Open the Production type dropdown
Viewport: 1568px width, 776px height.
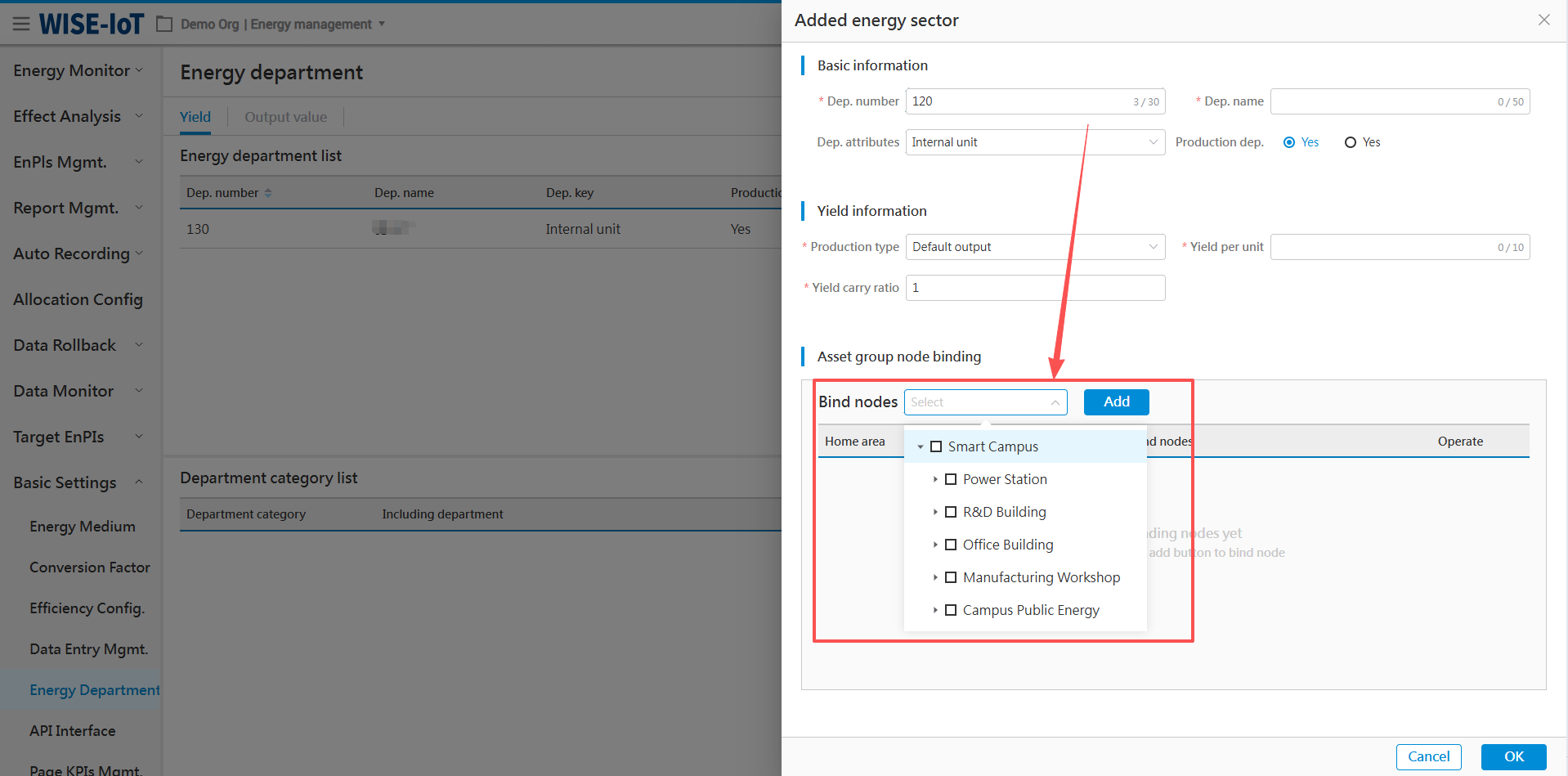point(1034,247)
